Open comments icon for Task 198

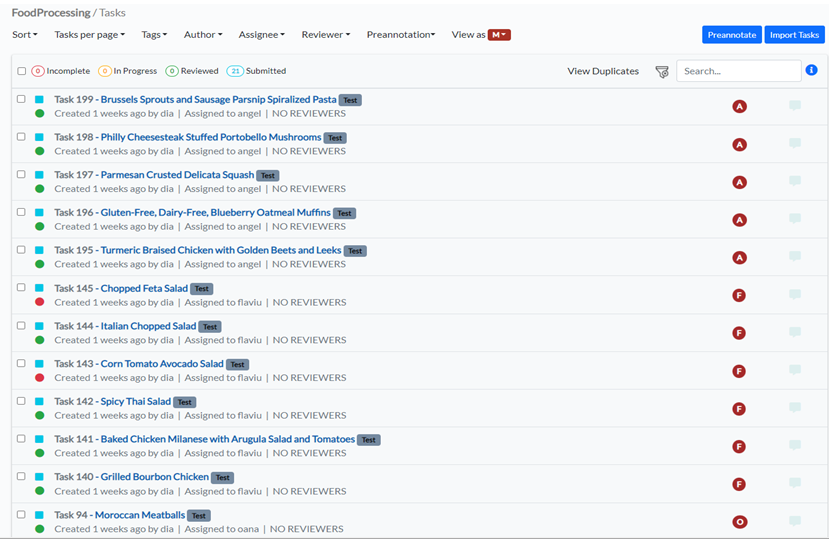[795, 143]
